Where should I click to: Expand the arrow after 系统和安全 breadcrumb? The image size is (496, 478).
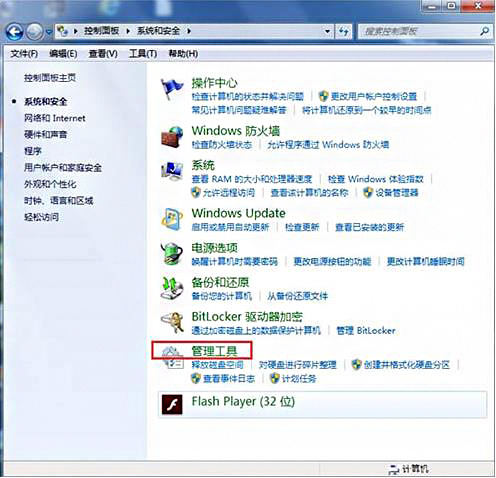189,31
